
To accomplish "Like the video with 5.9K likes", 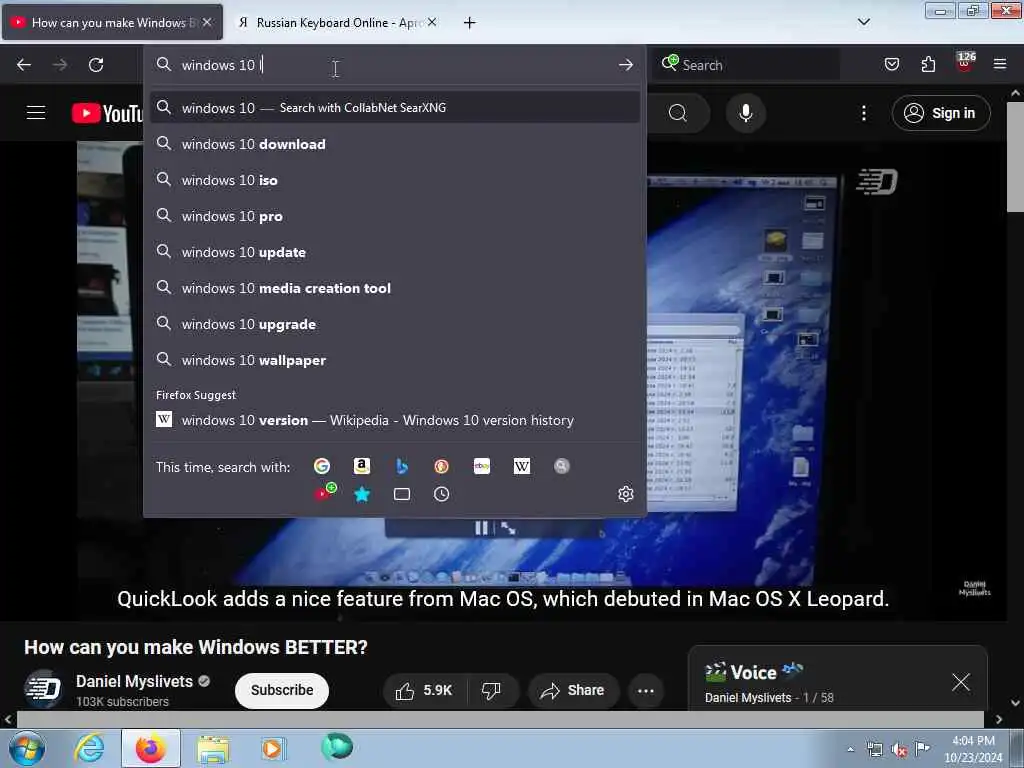I will pyautogui.click(x=425, y=690).
